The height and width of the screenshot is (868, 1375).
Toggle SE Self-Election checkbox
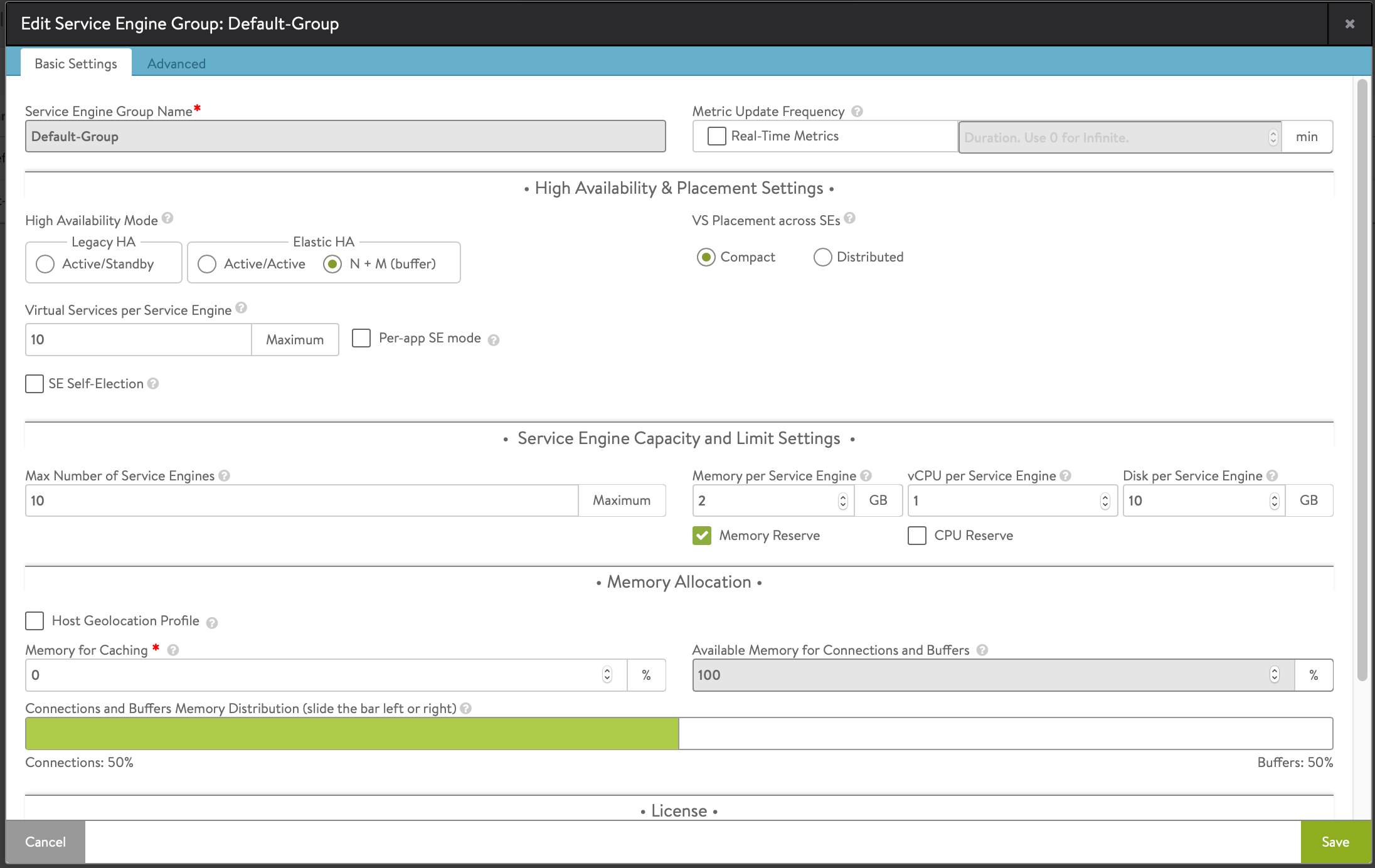point(35,384)
